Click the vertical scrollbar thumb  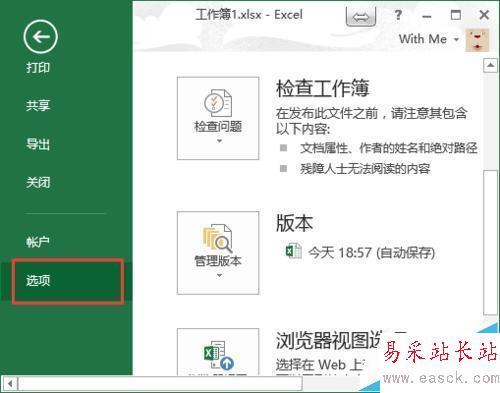490,242
